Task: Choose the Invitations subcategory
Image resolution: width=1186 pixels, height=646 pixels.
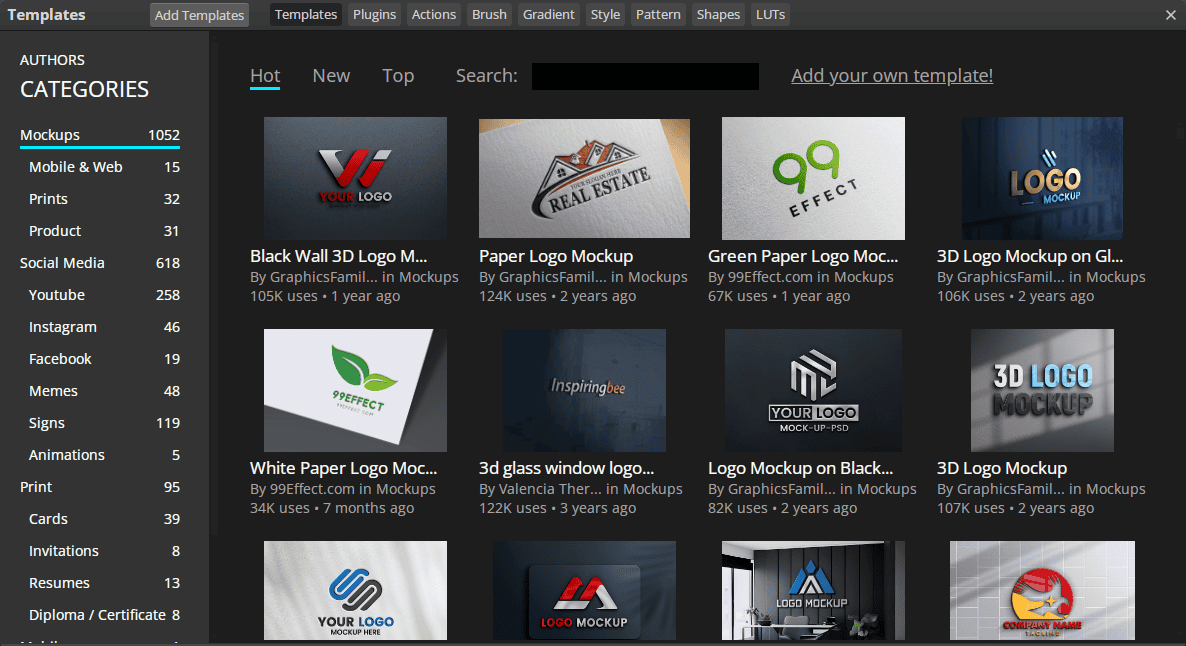Action: pos(104,551)
